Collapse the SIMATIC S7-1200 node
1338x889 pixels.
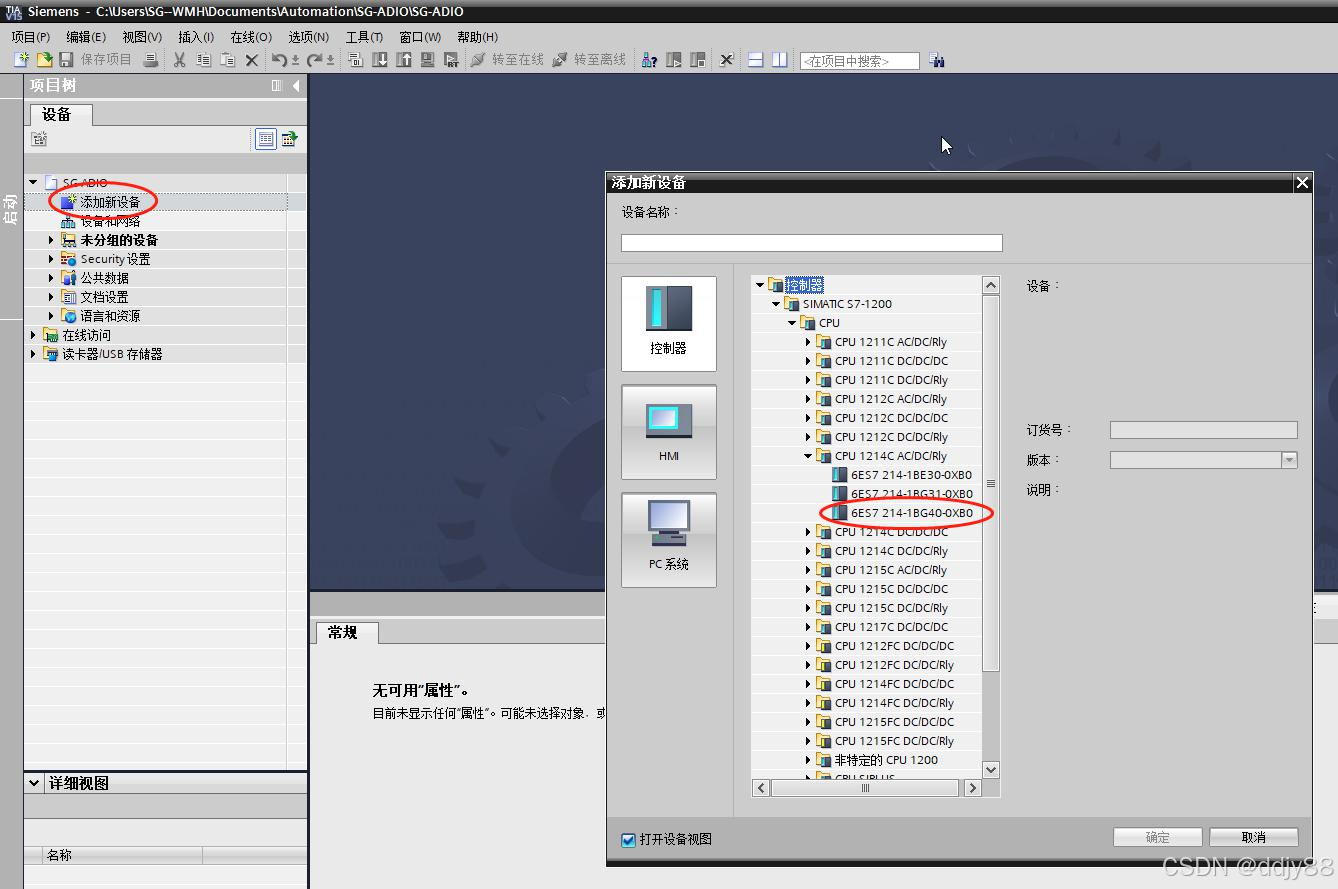tap(776, 304)
